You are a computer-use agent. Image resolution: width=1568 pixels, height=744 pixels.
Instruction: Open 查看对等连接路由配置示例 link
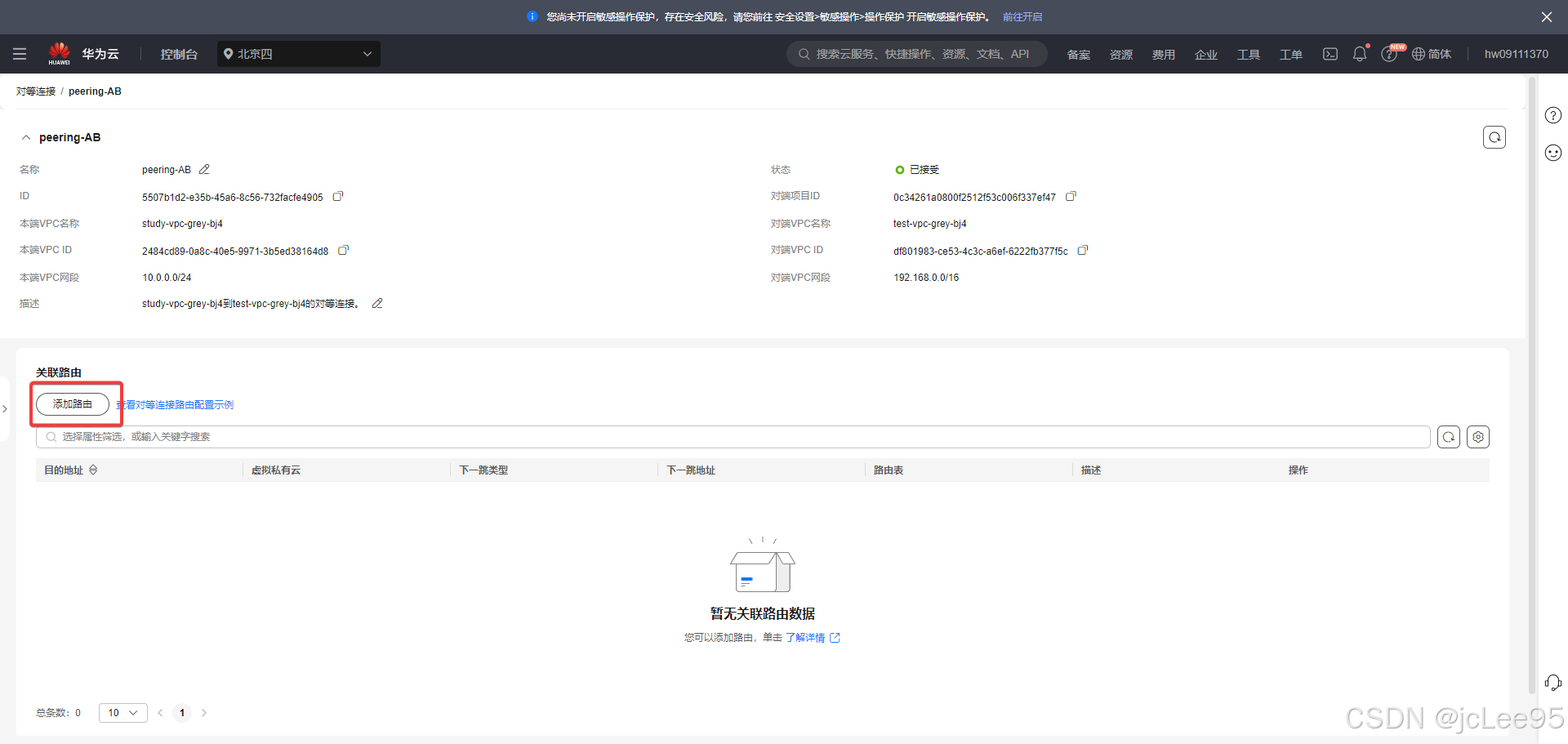tap(175, 405)
